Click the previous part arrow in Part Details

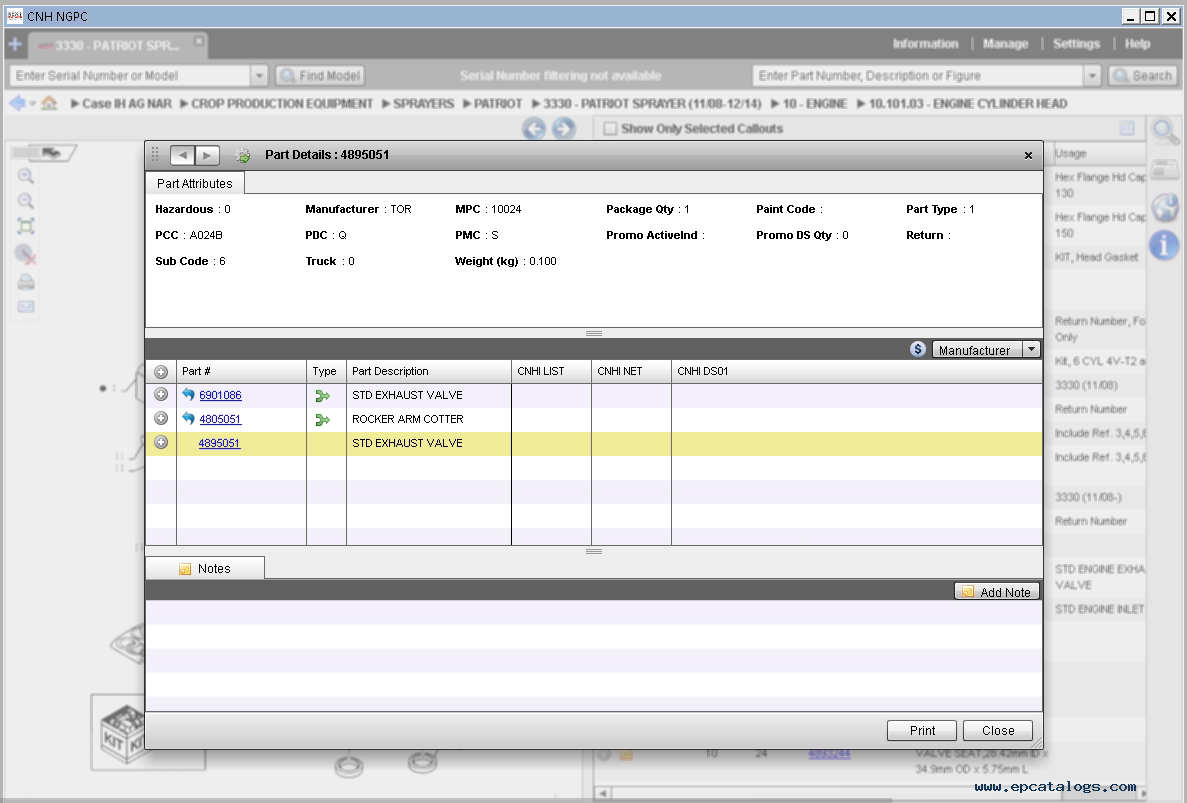[182, 155]
